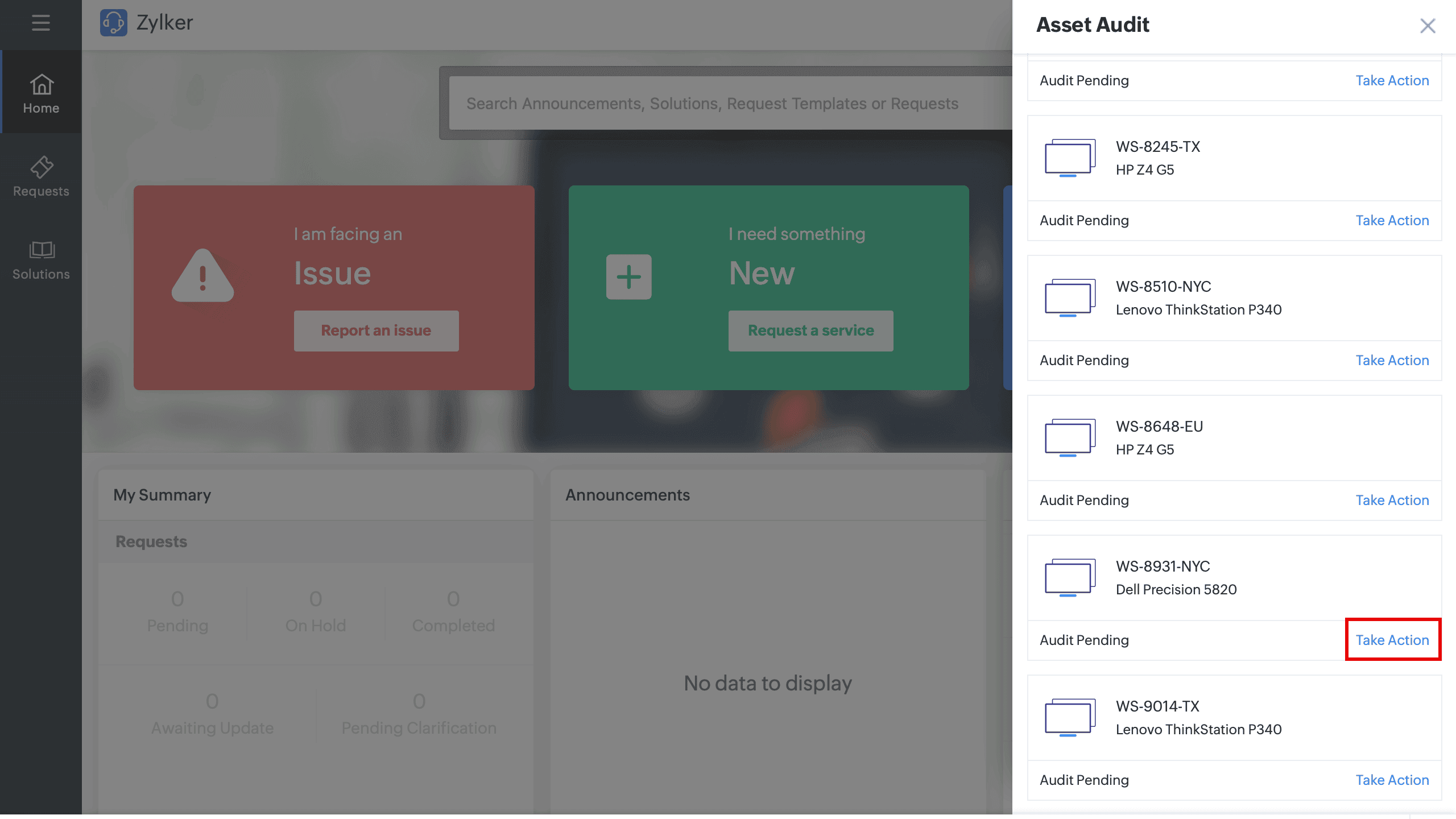Click the WS-8245-TX workstation icon
The width and height of the screenshot is (1456, 819).
[1069, 158]
